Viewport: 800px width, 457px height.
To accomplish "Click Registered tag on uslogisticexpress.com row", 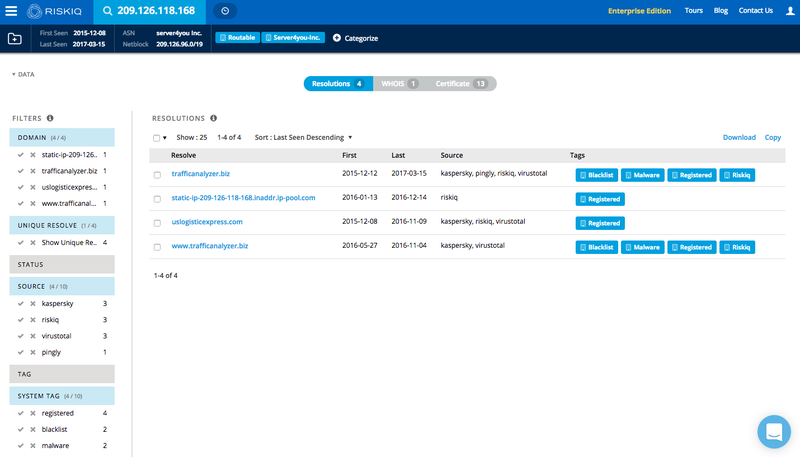I will click(x=600, y=223).
